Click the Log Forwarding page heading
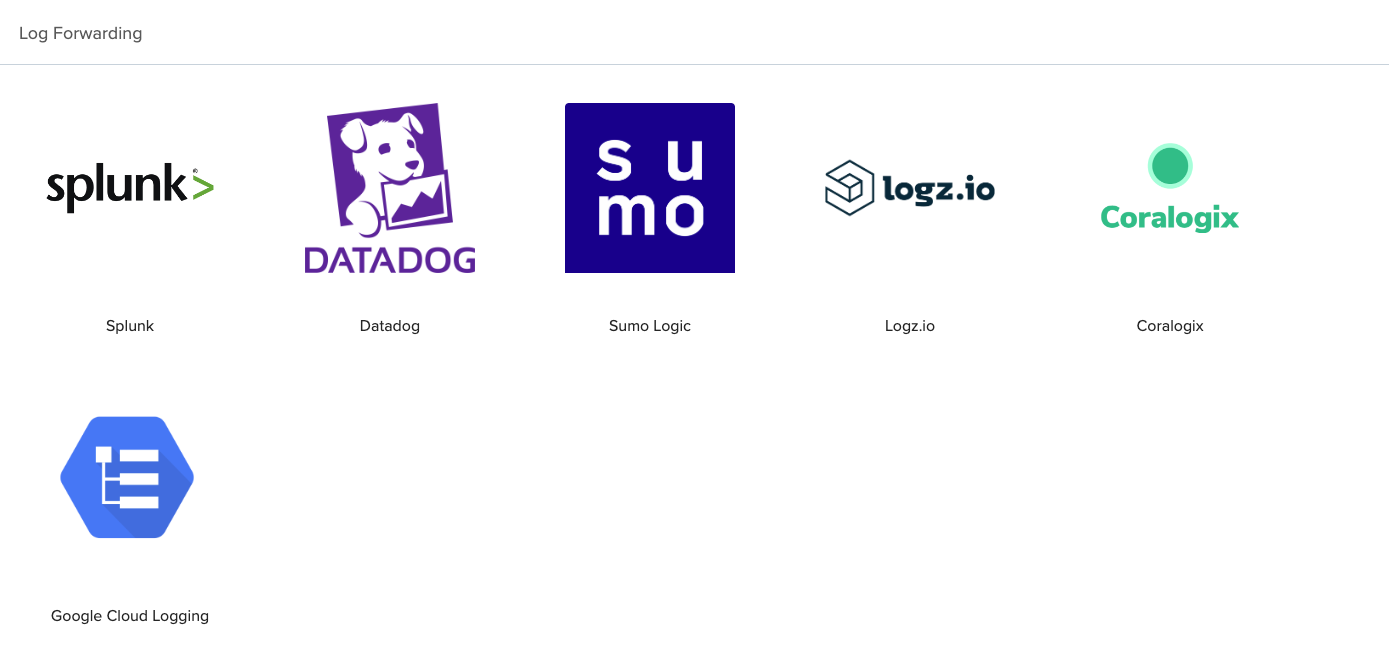Viewport: 1389px width, 654px height. pos(81,33)
